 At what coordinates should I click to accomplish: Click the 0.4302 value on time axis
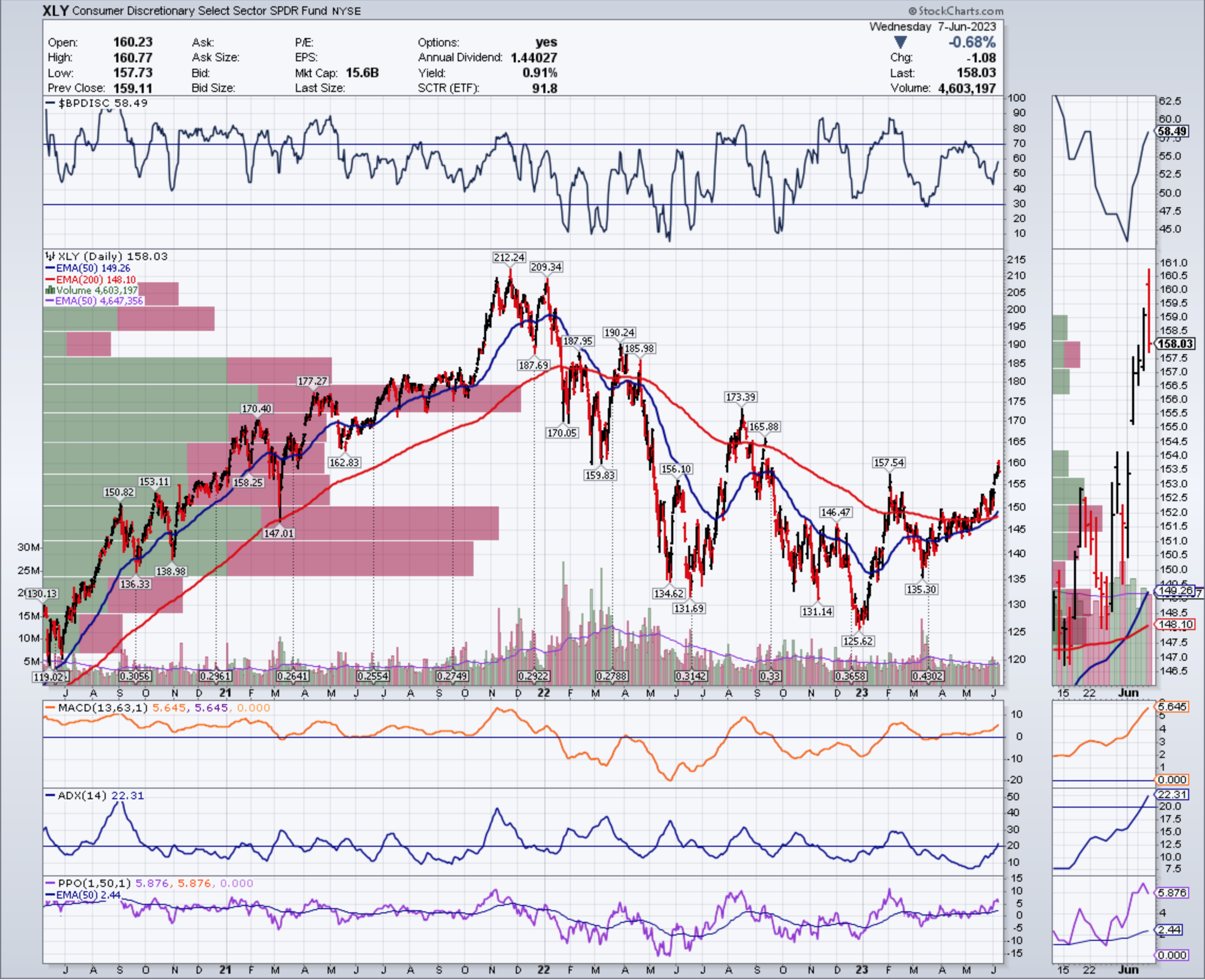click(928, 676)
